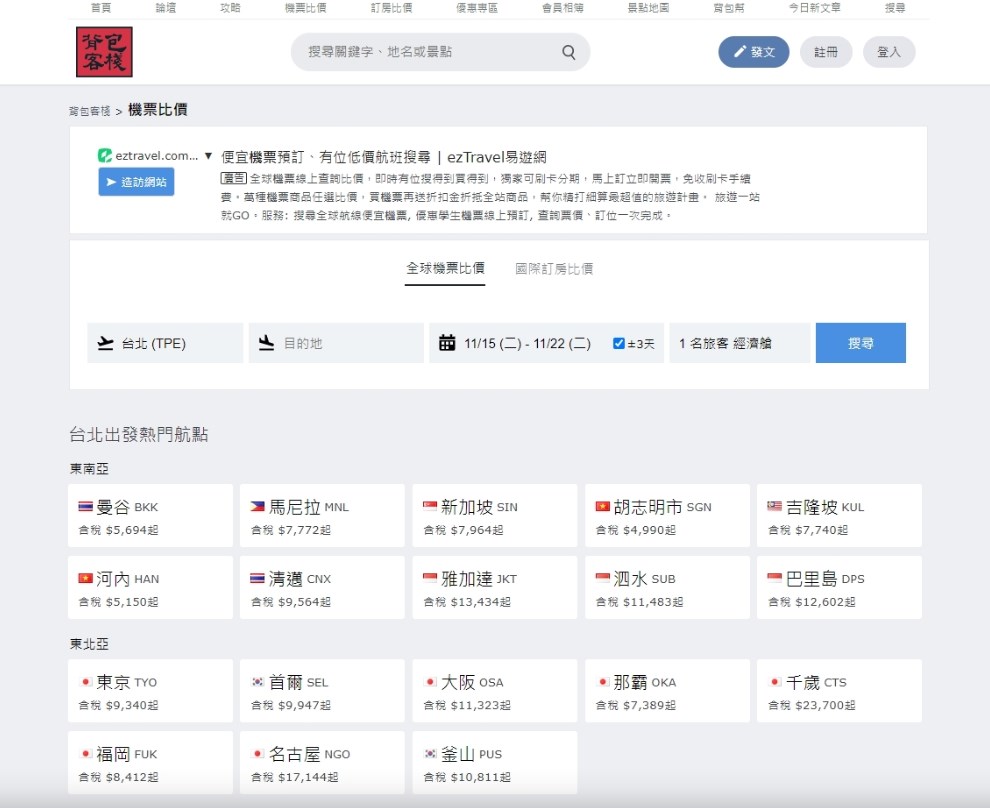Click the Korean flag beside 首爾
990x808 pixels.
(x=258, y=683)
